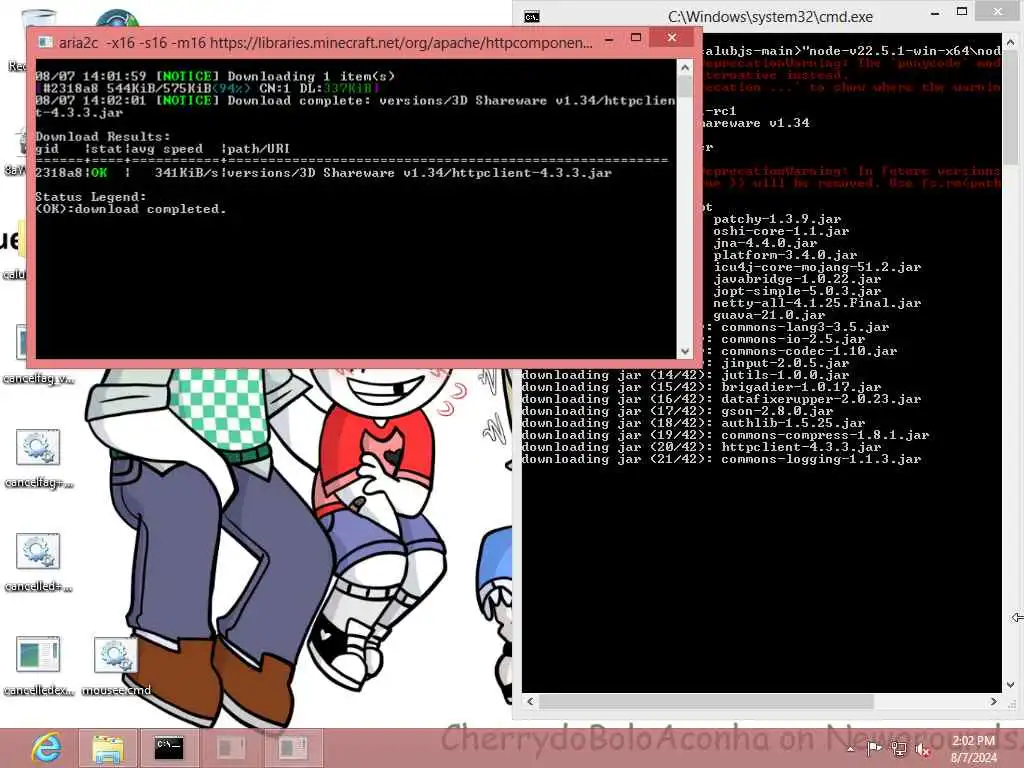Select the cancelledex... desktop icon
This screenshot has width=1024, height=768.
click(x=39, y=666)
